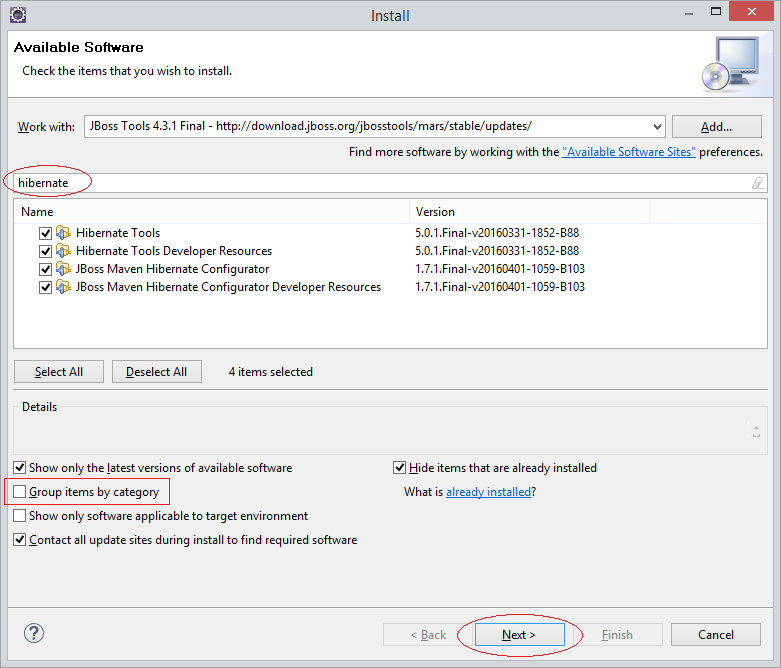Click the JBoss Maven Hibernate Configurator Developer Resources icon

tap(63, 287)
